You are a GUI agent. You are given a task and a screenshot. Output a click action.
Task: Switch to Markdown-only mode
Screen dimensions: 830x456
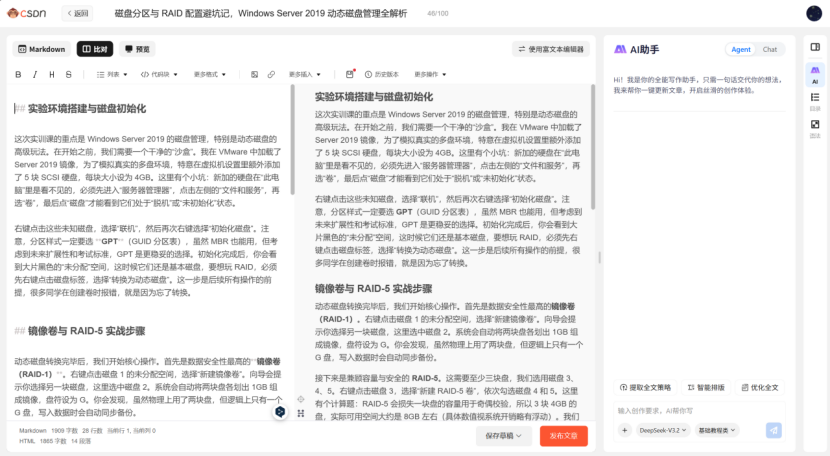point(41,49)
